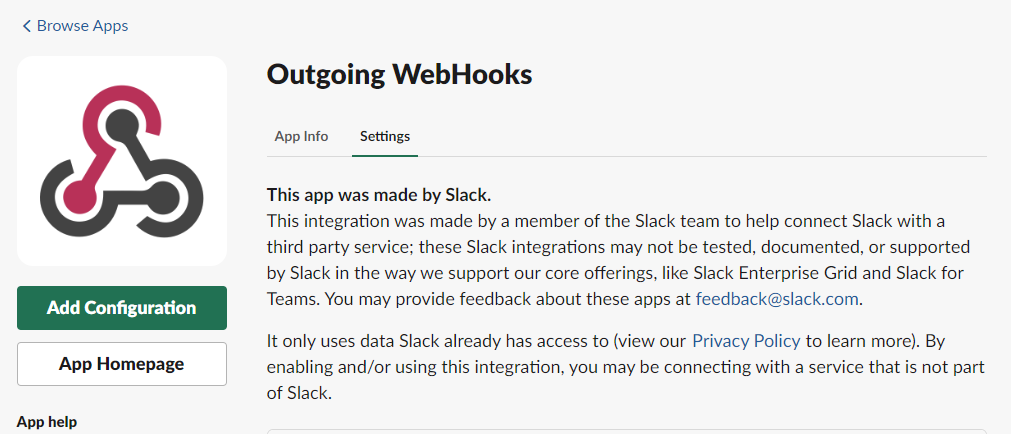Image resolution: width=1011 pixels, height=434 pixels.
Task: Go back via the Browse Apps link
Action: coord(82,26)
